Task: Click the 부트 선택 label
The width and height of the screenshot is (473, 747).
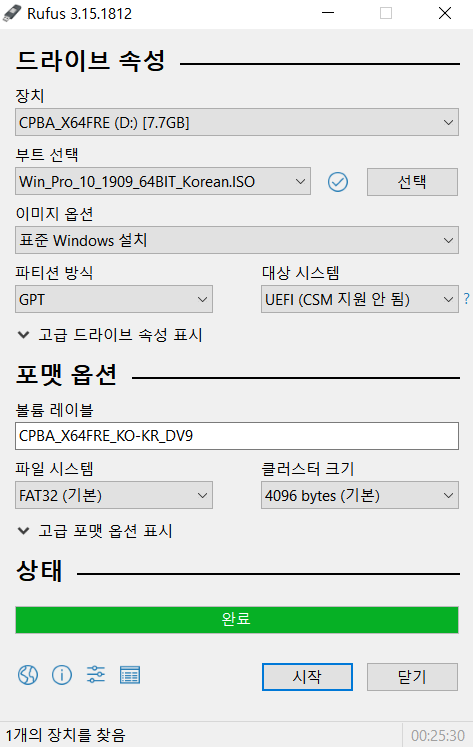Action: (x=47, y=155)
